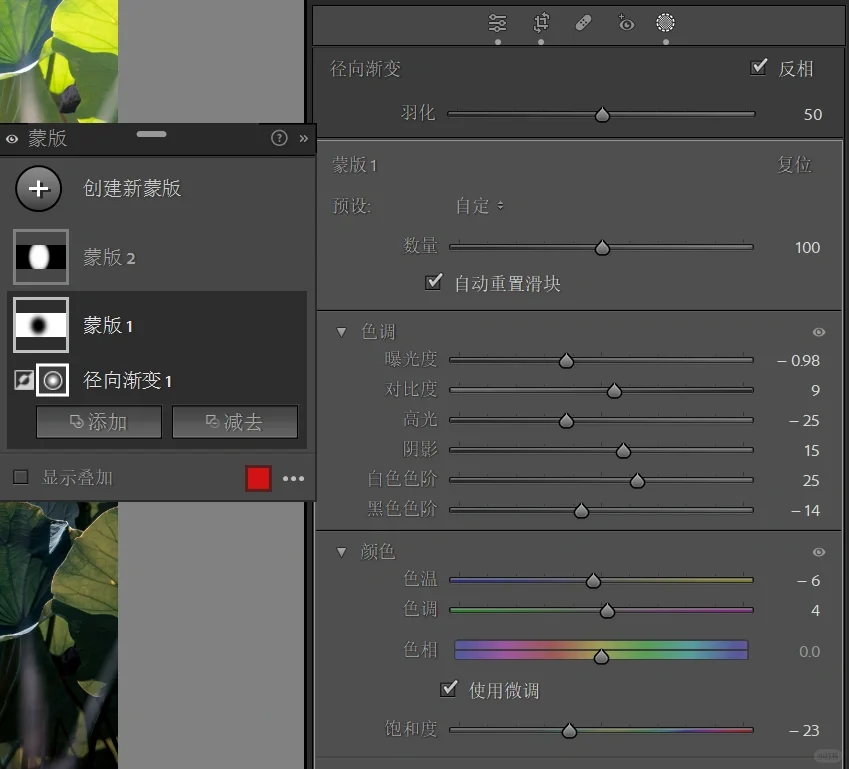Screen dimensions: 849x769
Task: Click the 阴影 value 15 field
Action: pyautogui.click(x=811, y=451)
